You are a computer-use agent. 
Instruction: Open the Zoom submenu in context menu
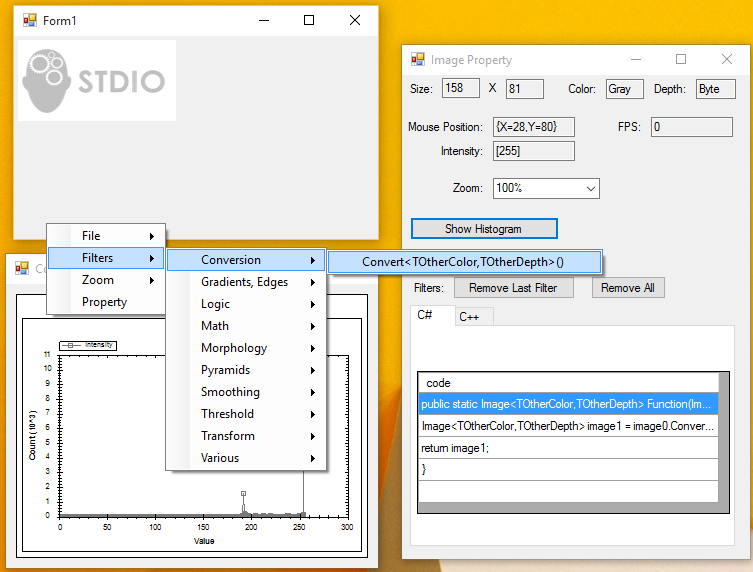click(106, 280)
